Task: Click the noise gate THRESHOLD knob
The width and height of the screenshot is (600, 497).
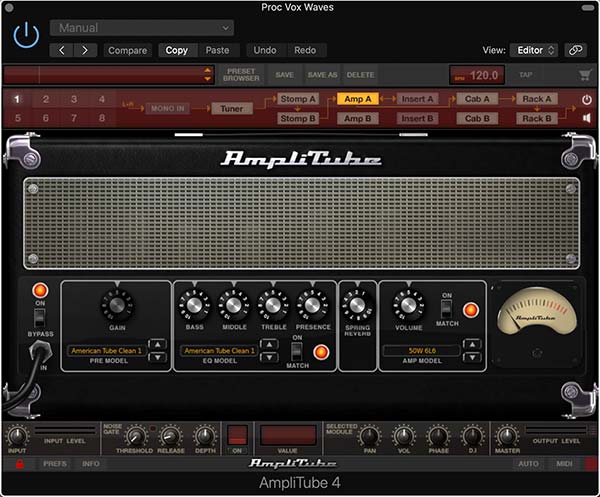Action: [x=134, y=436]
